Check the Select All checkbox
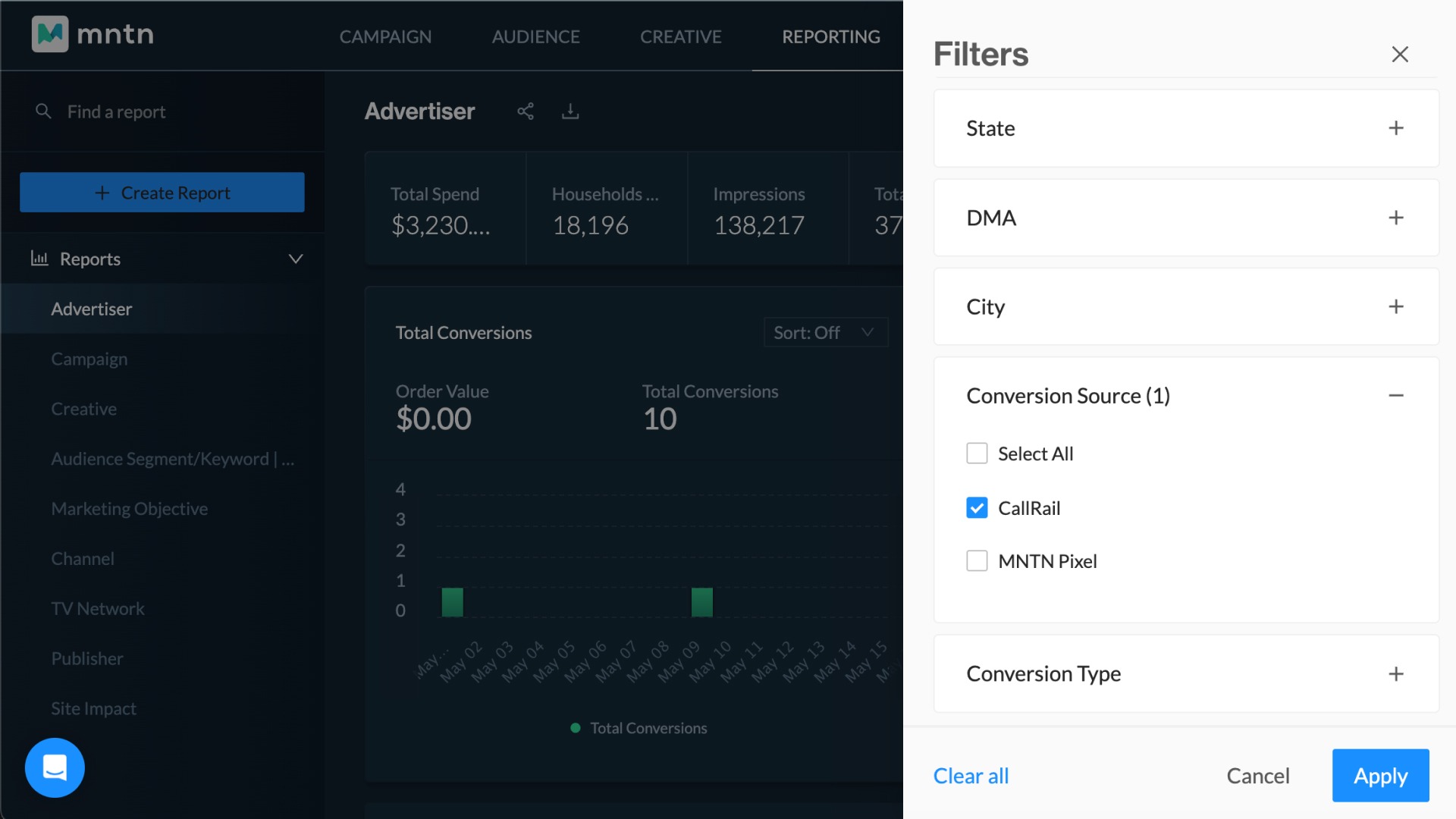1456x819 pixels. tap(977, 453)
